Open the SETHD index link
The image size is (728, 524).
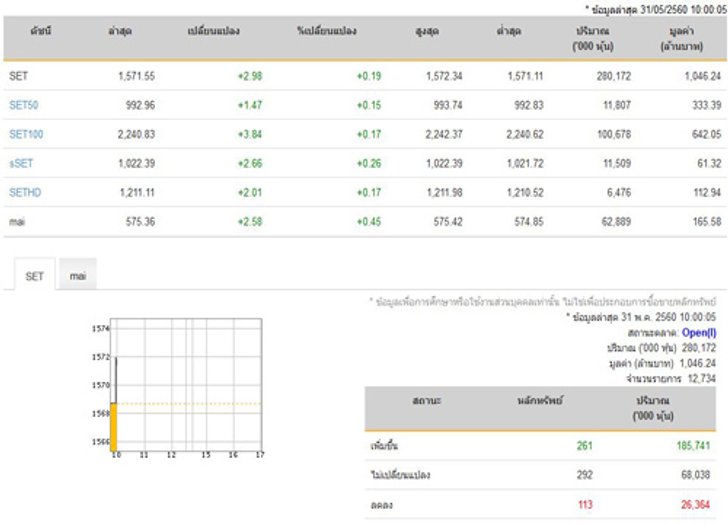click(x=25, y=192)
